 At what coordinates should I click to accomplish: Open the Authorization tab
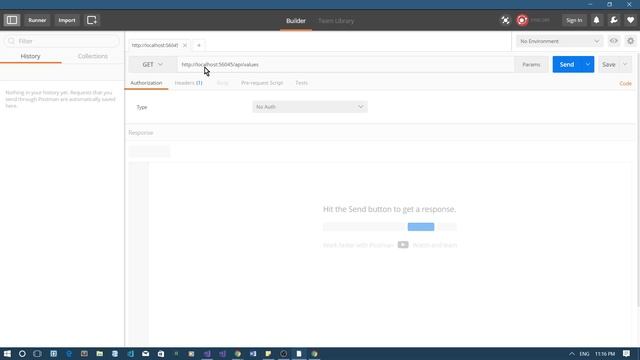(146, 83)
